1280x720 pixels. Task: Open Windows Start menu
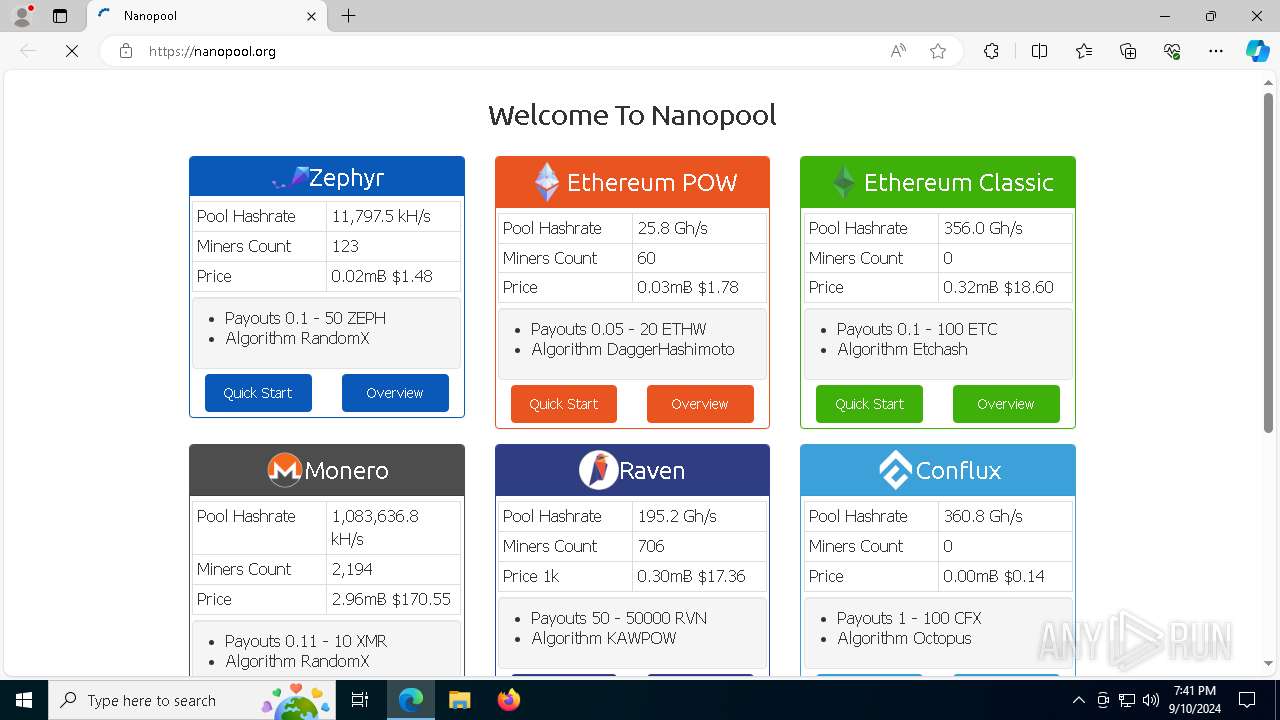24,700
